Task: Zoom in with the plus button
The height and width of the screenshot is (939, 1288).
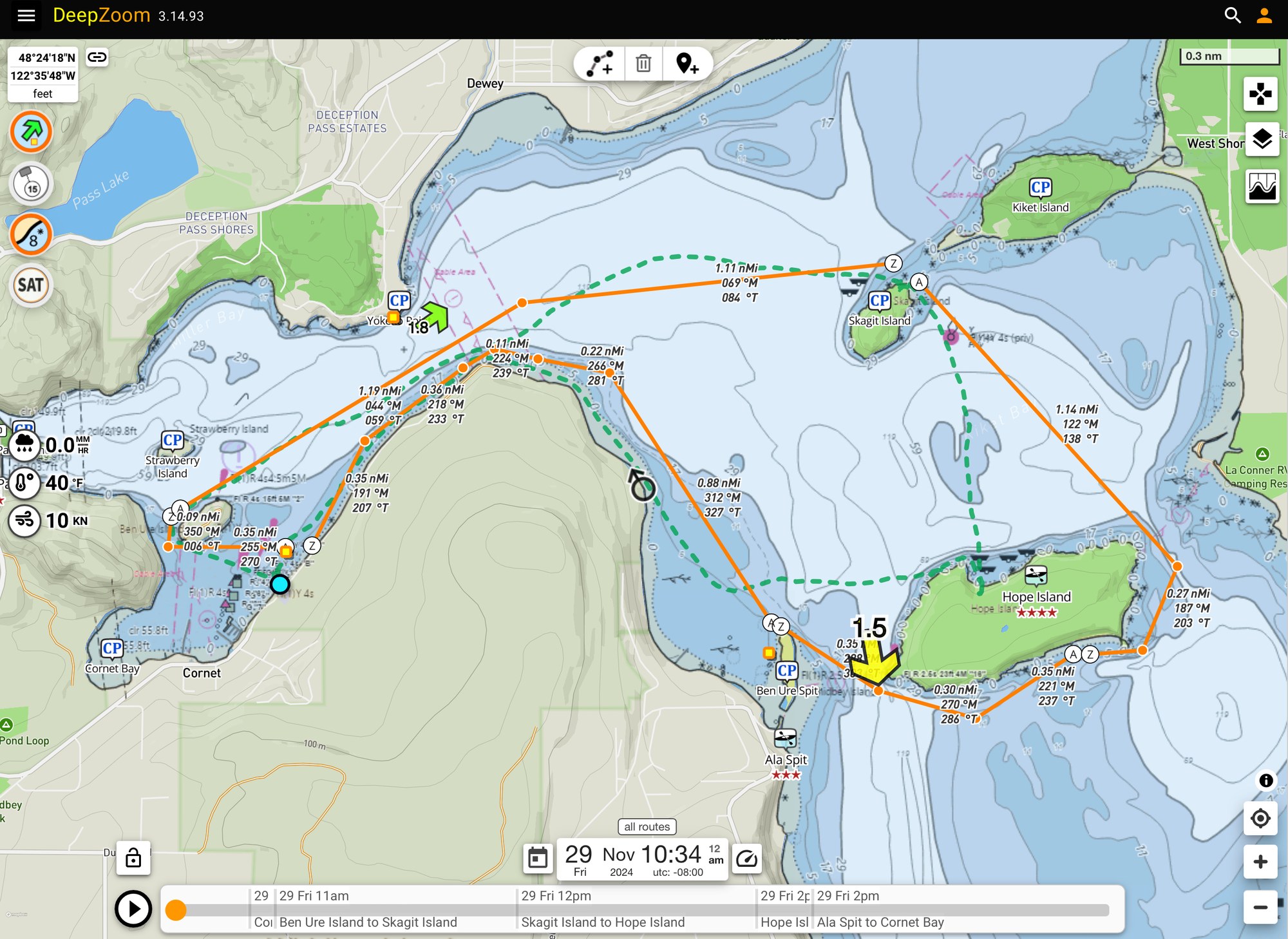Action: (x=1260, y=862)
